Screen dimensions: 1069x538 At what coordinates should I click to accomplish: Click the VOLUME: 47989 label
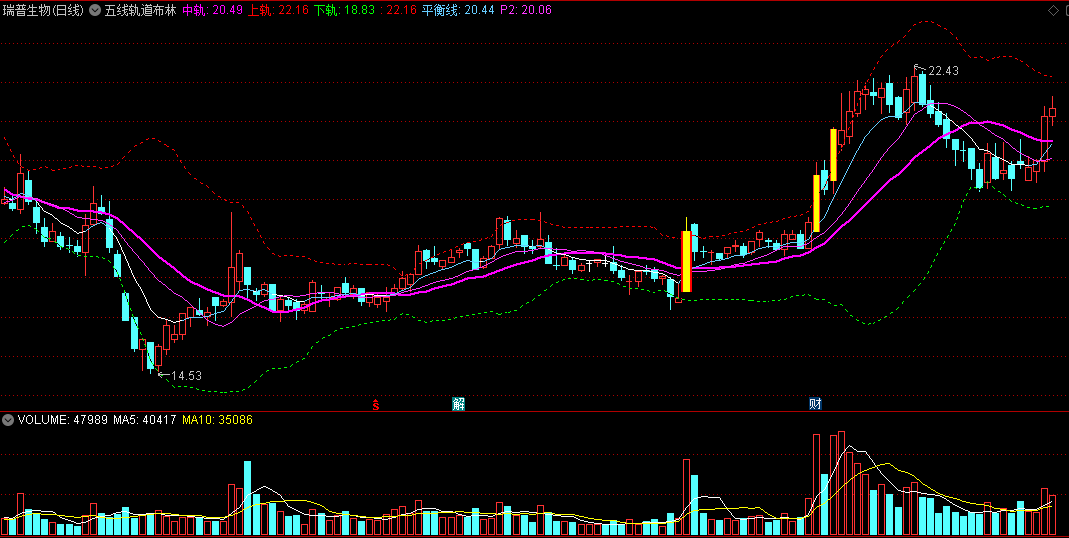click(x=63, y=420)
